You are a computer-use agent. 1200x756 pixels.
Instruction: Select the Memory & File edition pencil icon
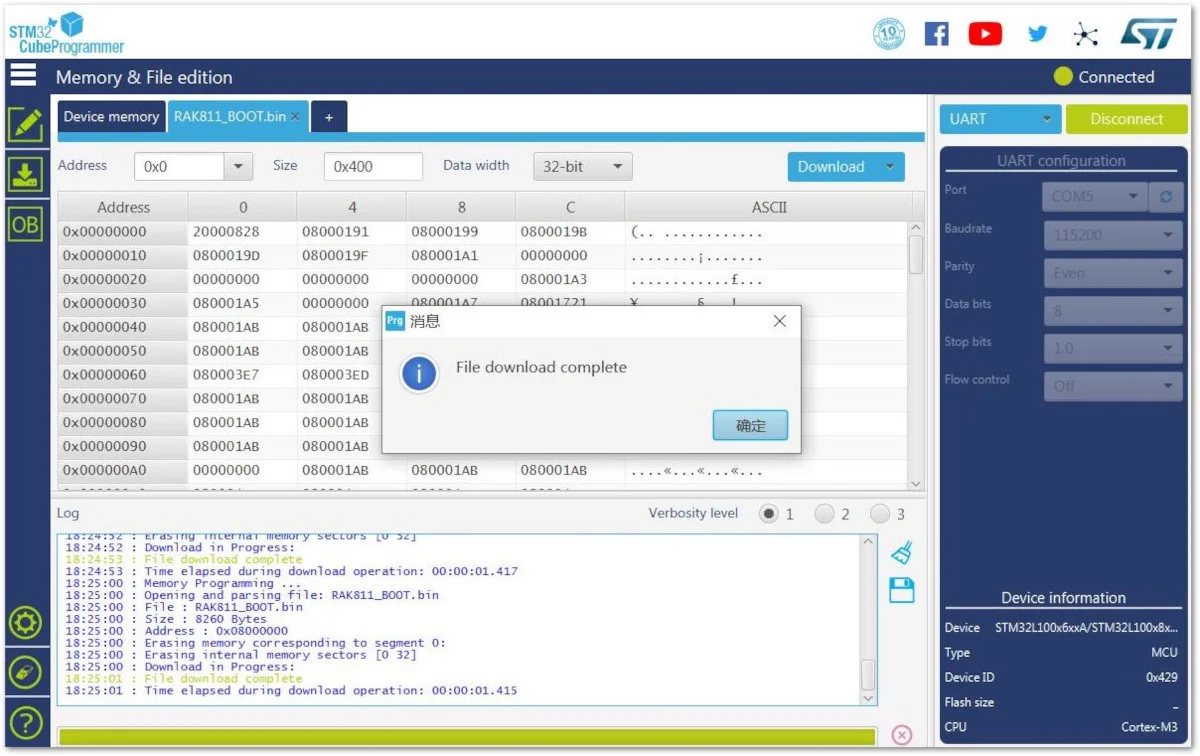click(25, 125)
